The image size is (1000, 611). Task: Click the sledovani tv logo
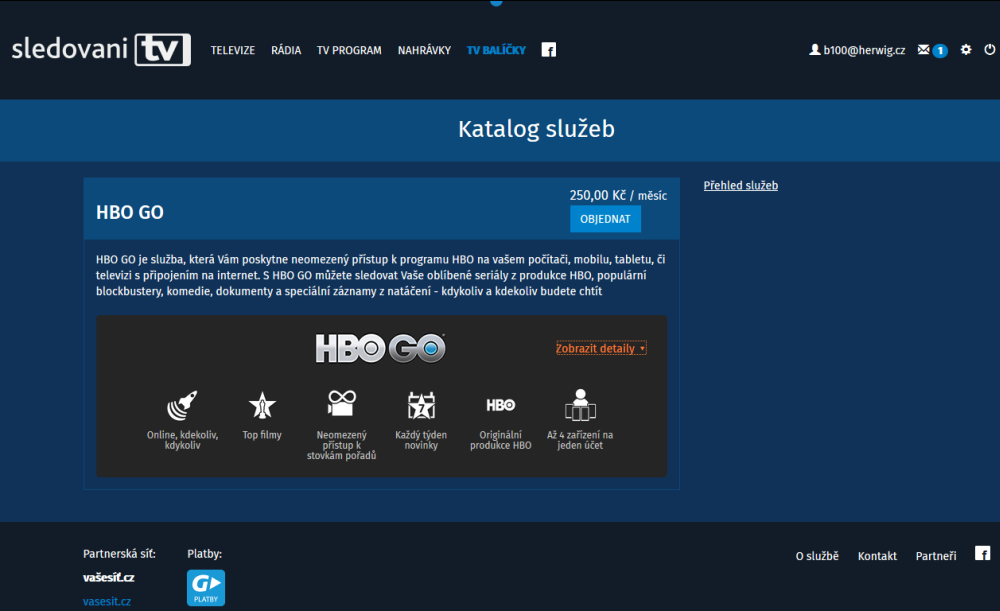coord(101,49)
